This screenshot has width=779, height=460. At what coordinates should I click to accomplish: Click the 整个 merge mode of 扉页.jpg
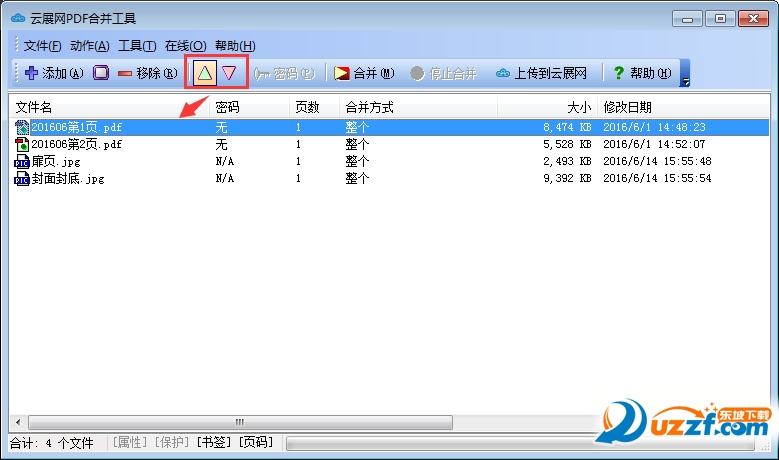click(357, 161)
